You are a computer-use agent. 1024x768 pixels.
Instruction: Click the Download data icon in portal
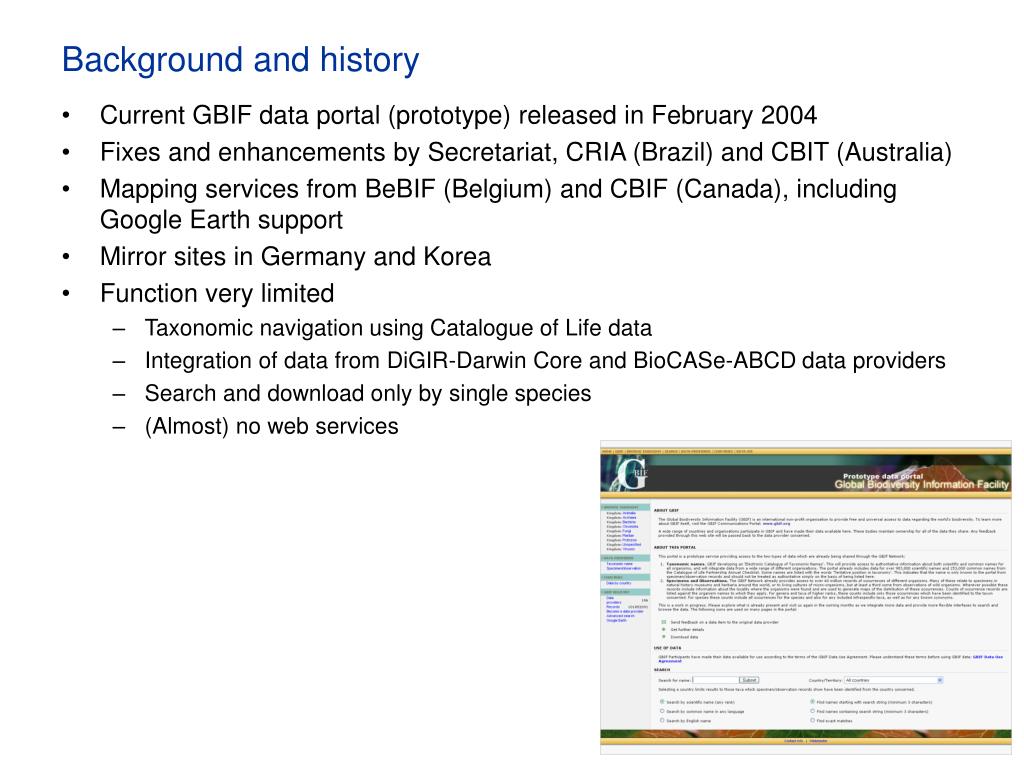point(664,637)
